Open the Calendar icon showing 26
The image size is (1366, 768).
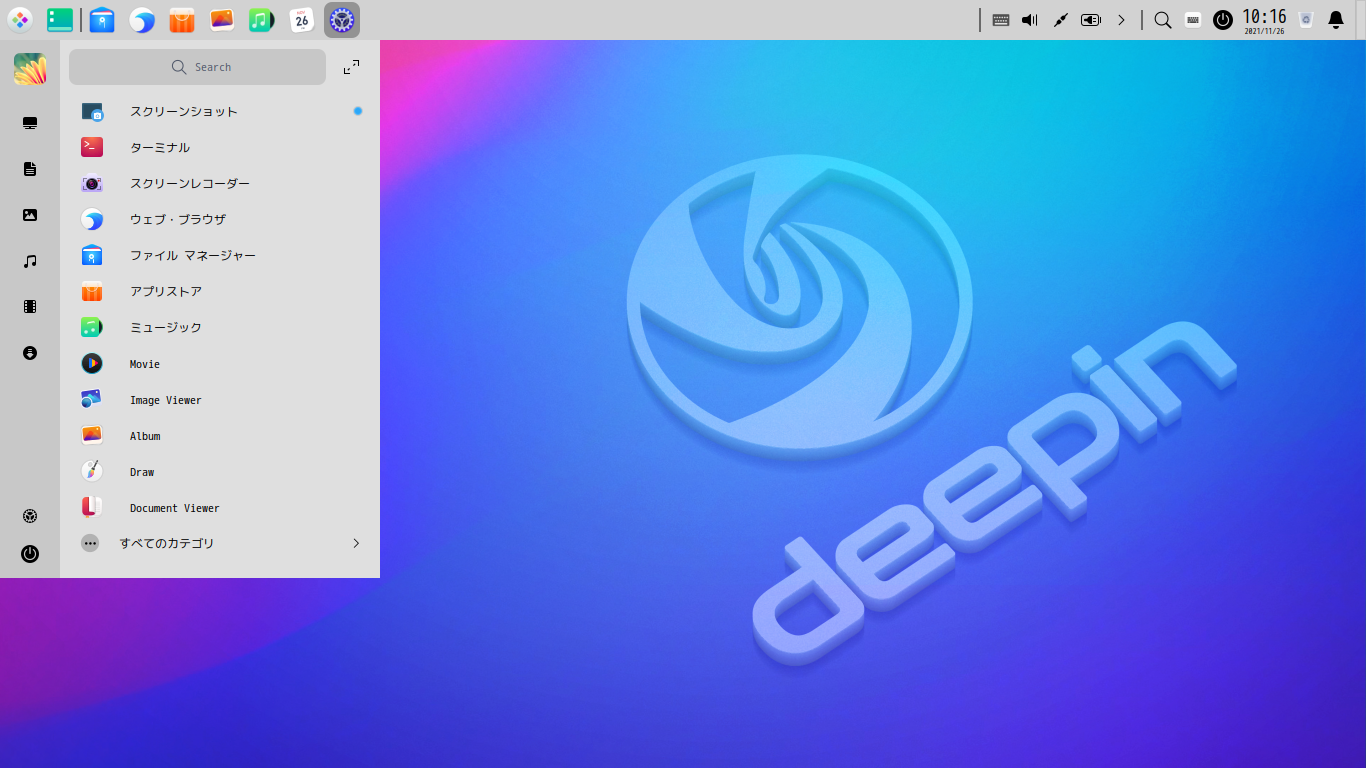302,20
